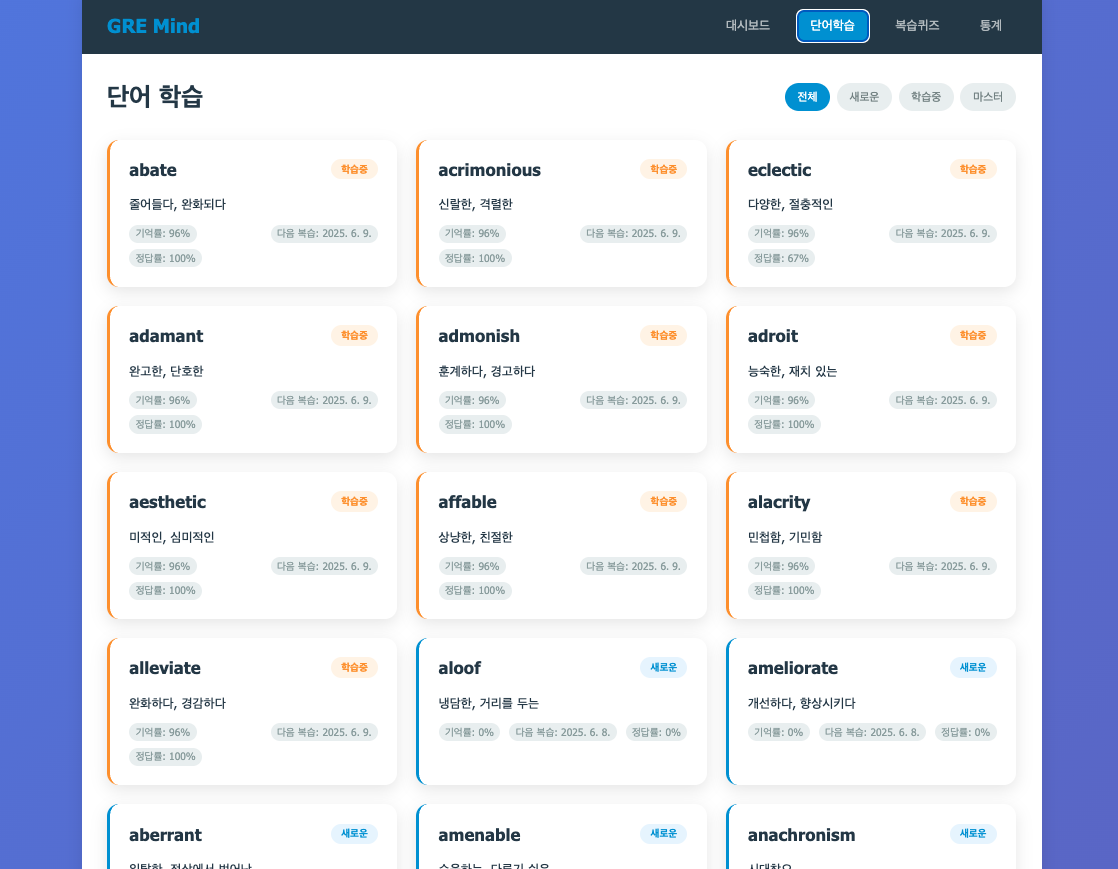
Task: Click the meaning 완고한, 단호한
Action: (166, 371)
